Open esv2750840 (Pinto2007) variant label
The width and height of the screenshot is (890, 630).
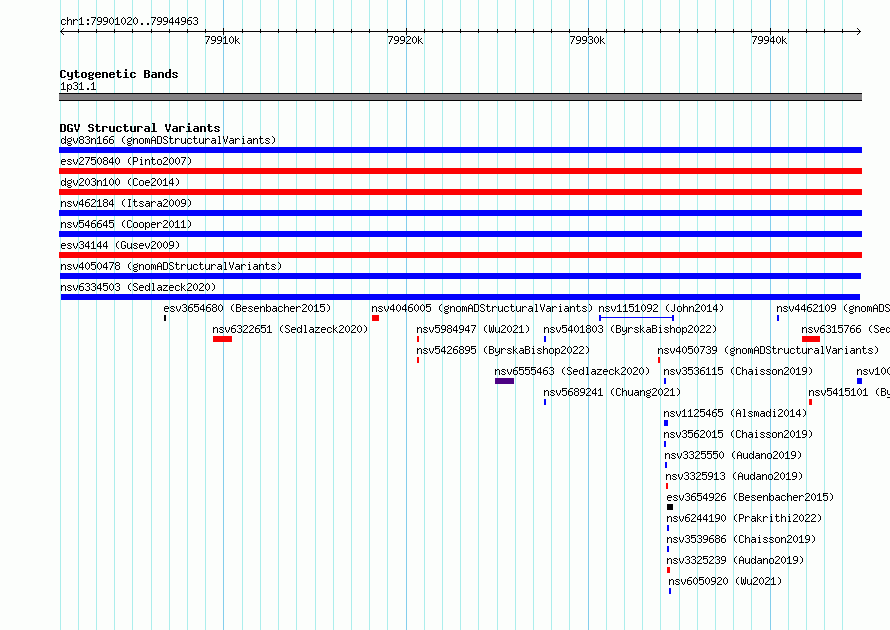coord(126,161)
